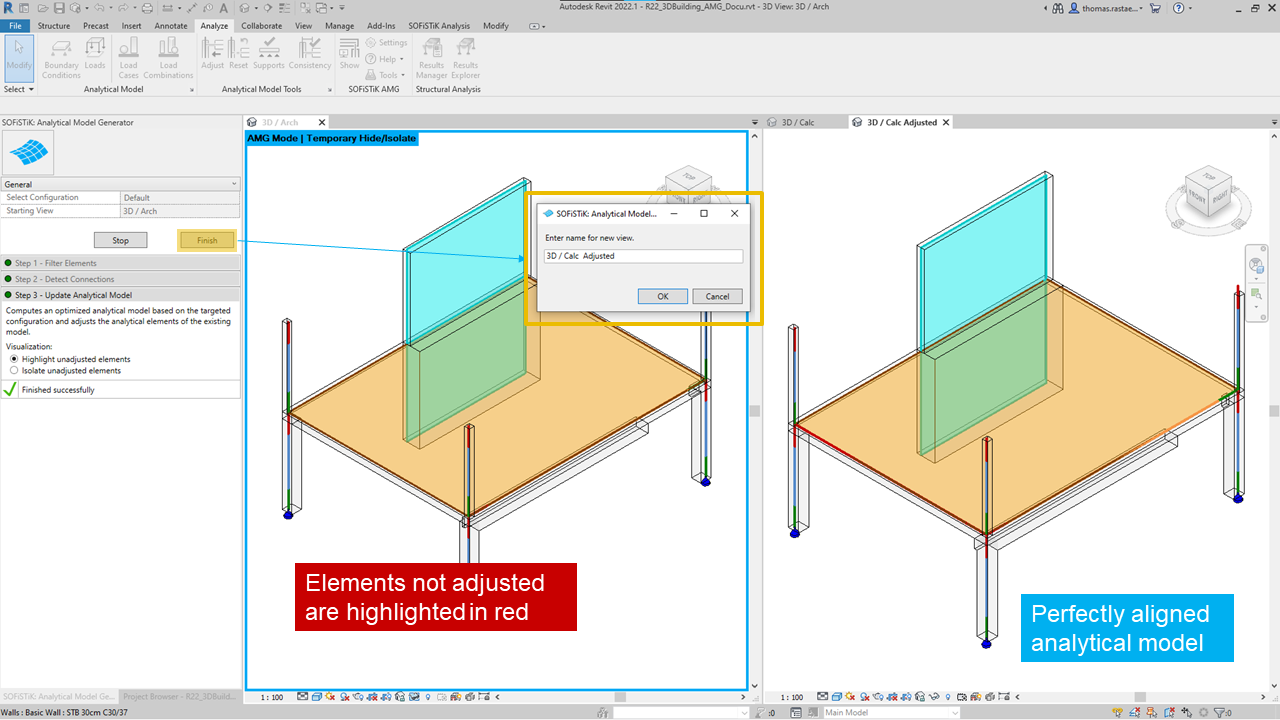Open Supports check tool
Viewport: 1280px width, 720px height.
268,55
